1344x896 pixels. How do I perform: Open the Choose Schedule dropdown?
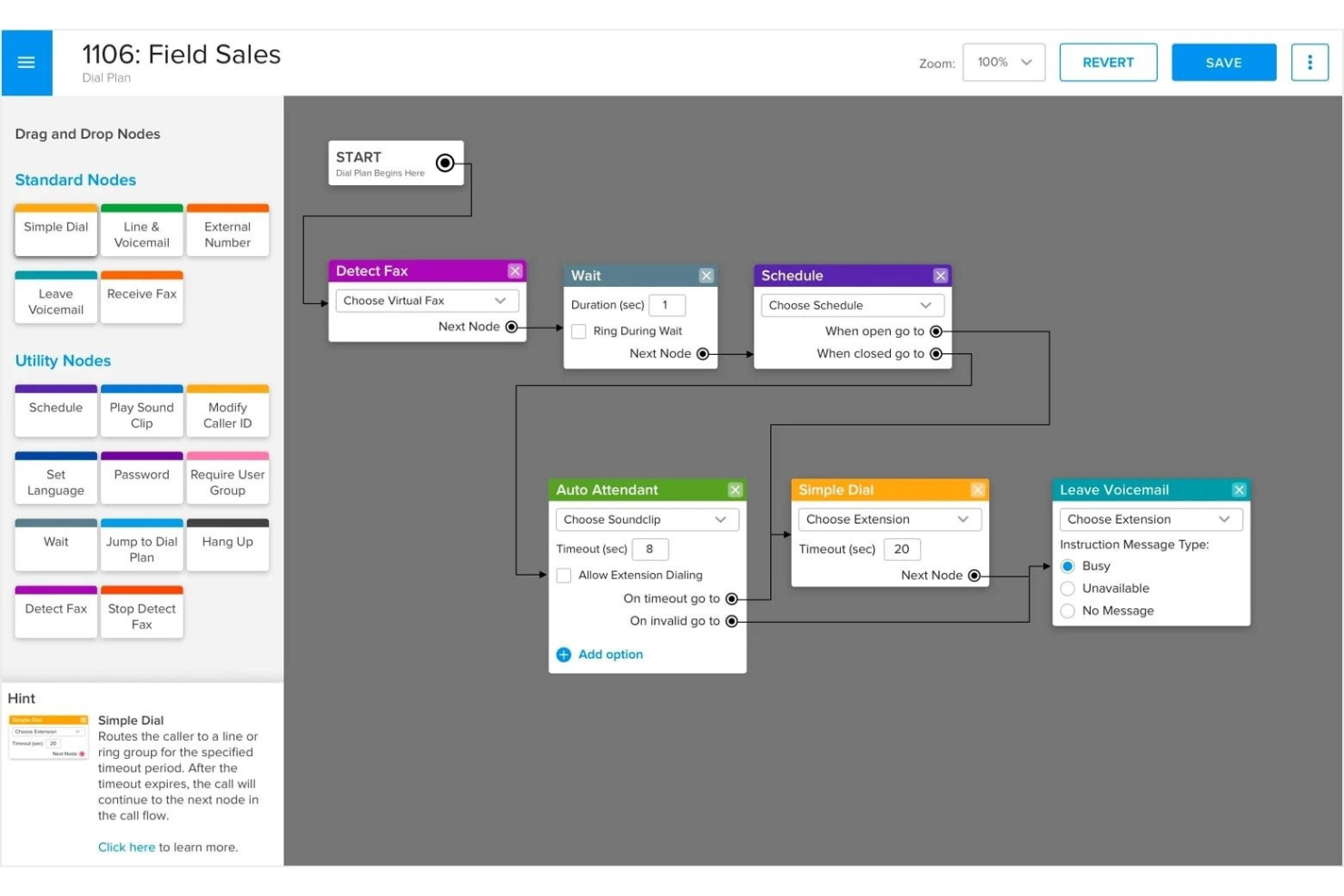[x=851, y=304]
